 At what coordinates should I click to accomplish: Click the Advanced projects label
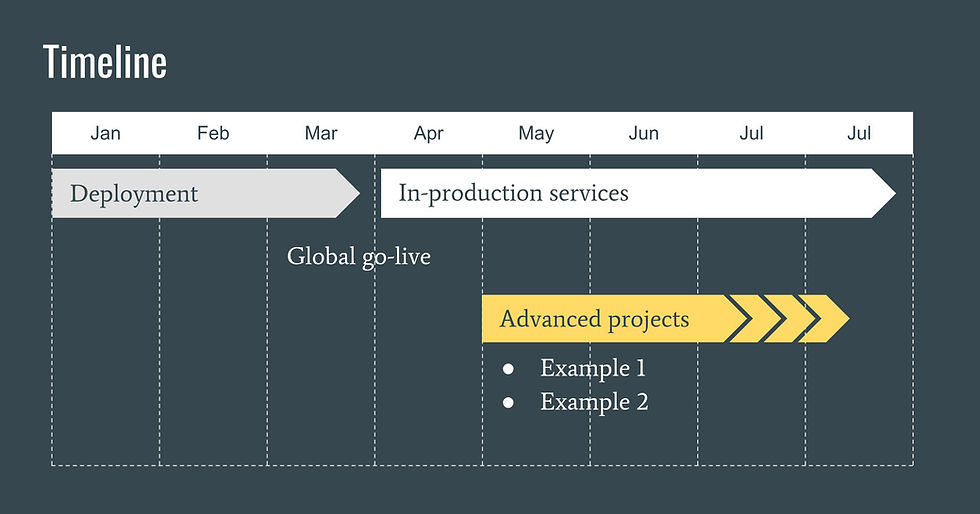594,319
